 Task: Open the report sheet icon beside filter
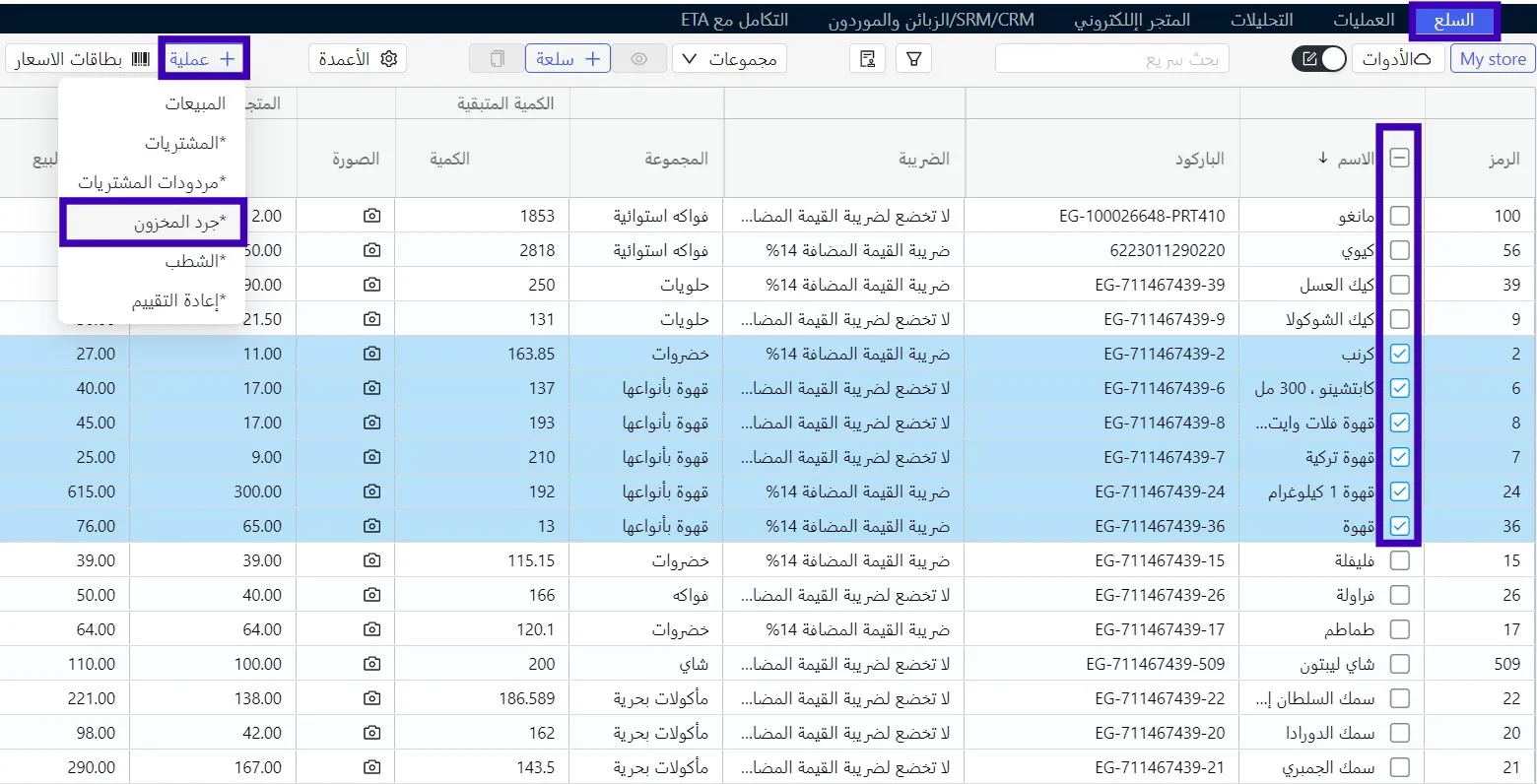867,59
